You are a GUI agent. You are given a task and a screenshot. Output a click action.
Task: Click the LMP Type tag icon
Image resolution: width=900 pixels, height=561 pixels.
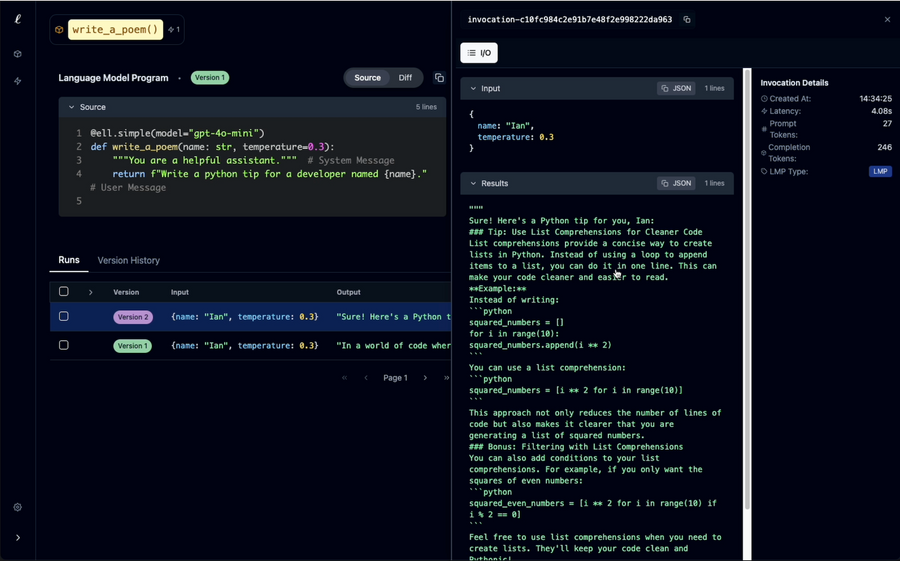[x=764, y=172]
